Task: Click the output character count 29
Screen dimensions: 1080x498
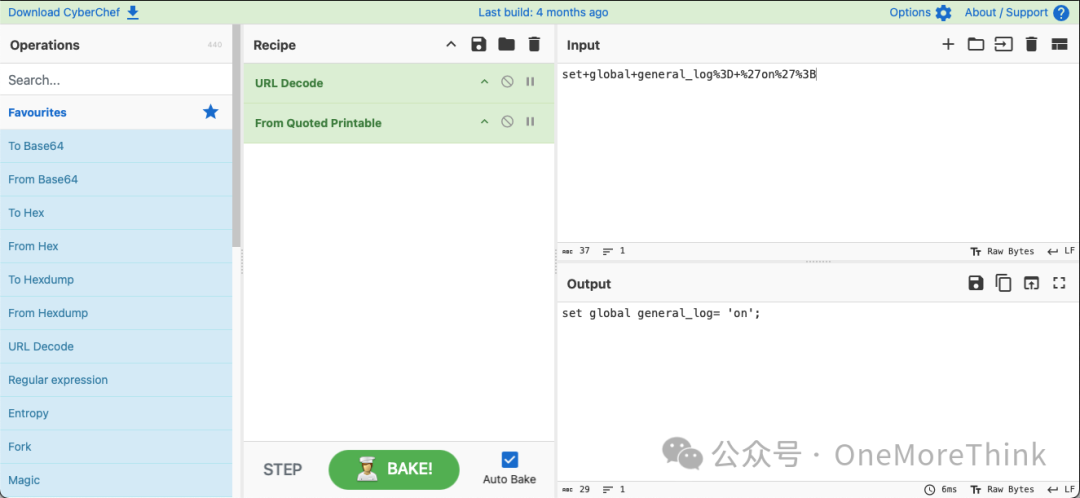Action: click(x=577, y=490)
